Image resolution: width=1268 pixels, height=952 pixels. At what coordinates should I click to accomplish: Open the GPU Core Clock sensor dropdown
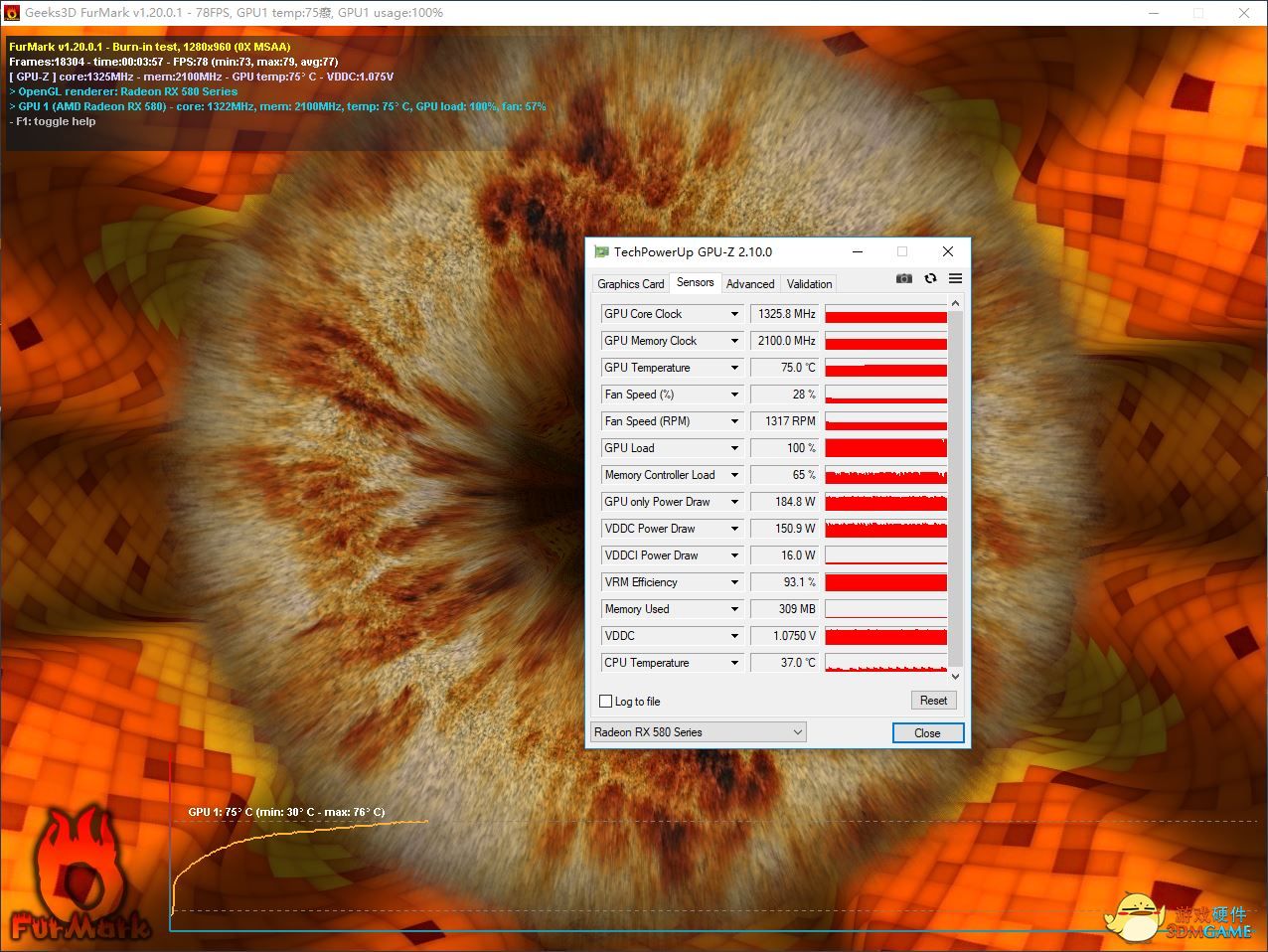734,314
